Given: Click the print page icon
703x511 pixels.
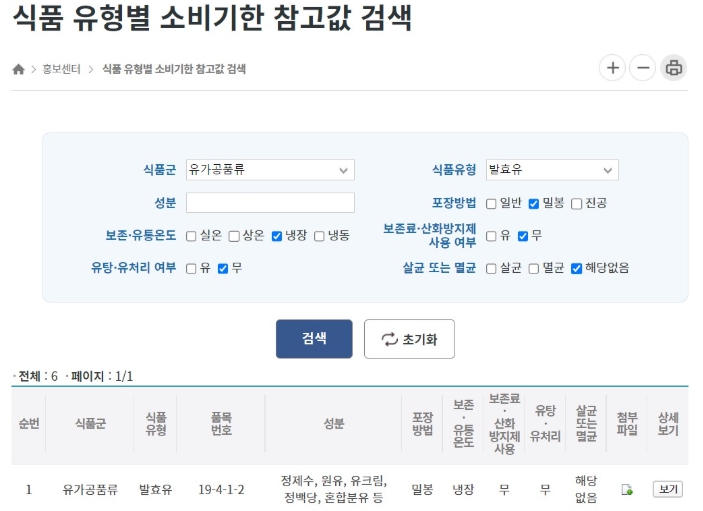Looking at the screenshot, I should coord(674,68).
